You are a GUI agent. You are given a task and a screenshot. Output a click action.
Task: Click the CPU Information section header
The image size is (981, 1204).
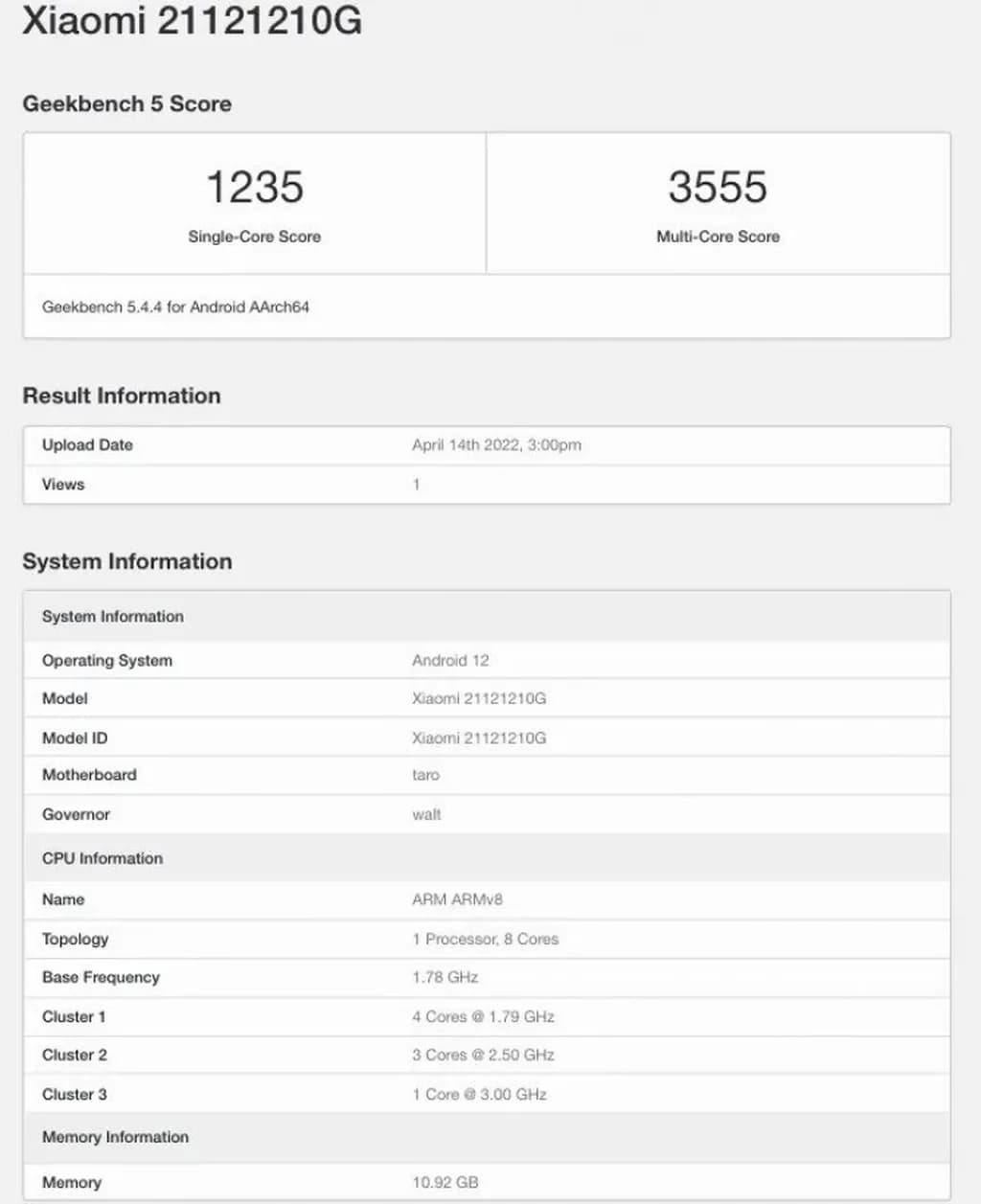103,858
